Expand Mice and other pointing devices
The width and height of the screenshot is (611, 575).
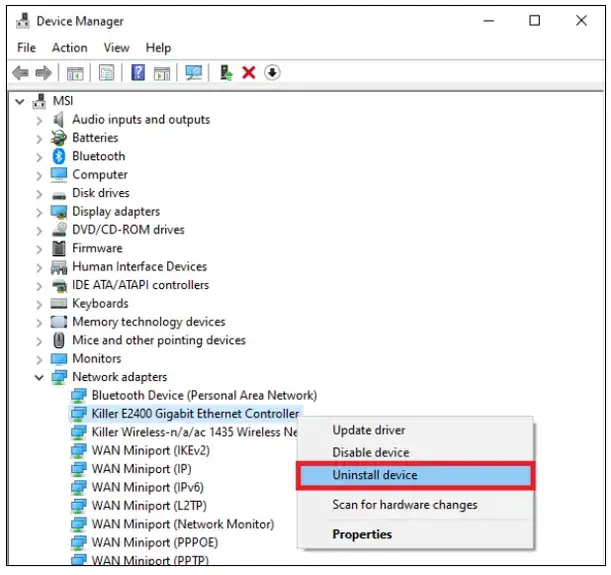pos(39,341)
